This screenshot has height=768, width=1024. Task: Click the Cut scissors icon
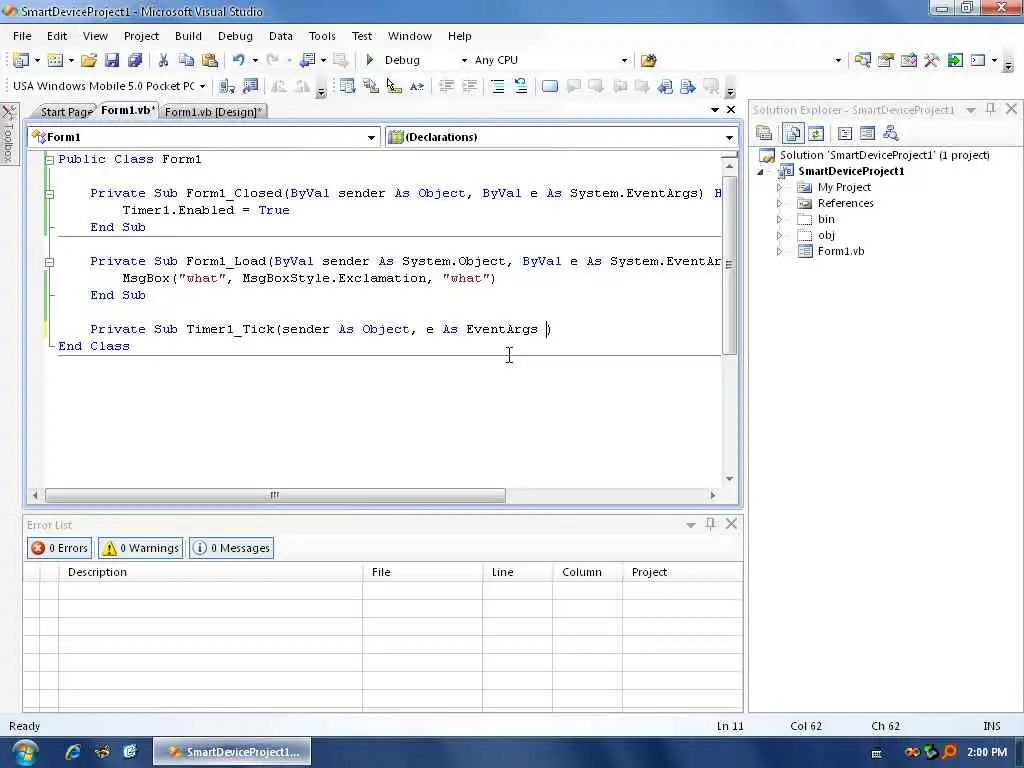(163, 60)
